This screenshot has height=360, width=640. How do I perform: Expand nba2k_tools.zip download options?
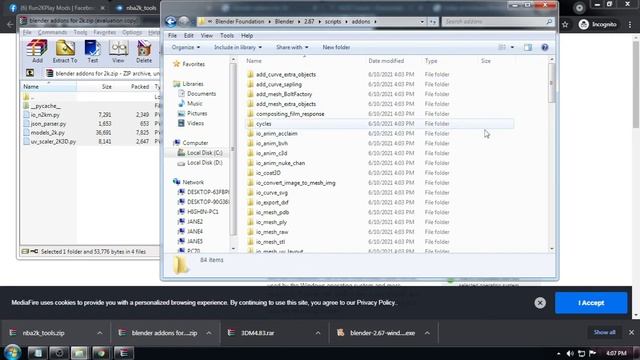coord(100,333)
